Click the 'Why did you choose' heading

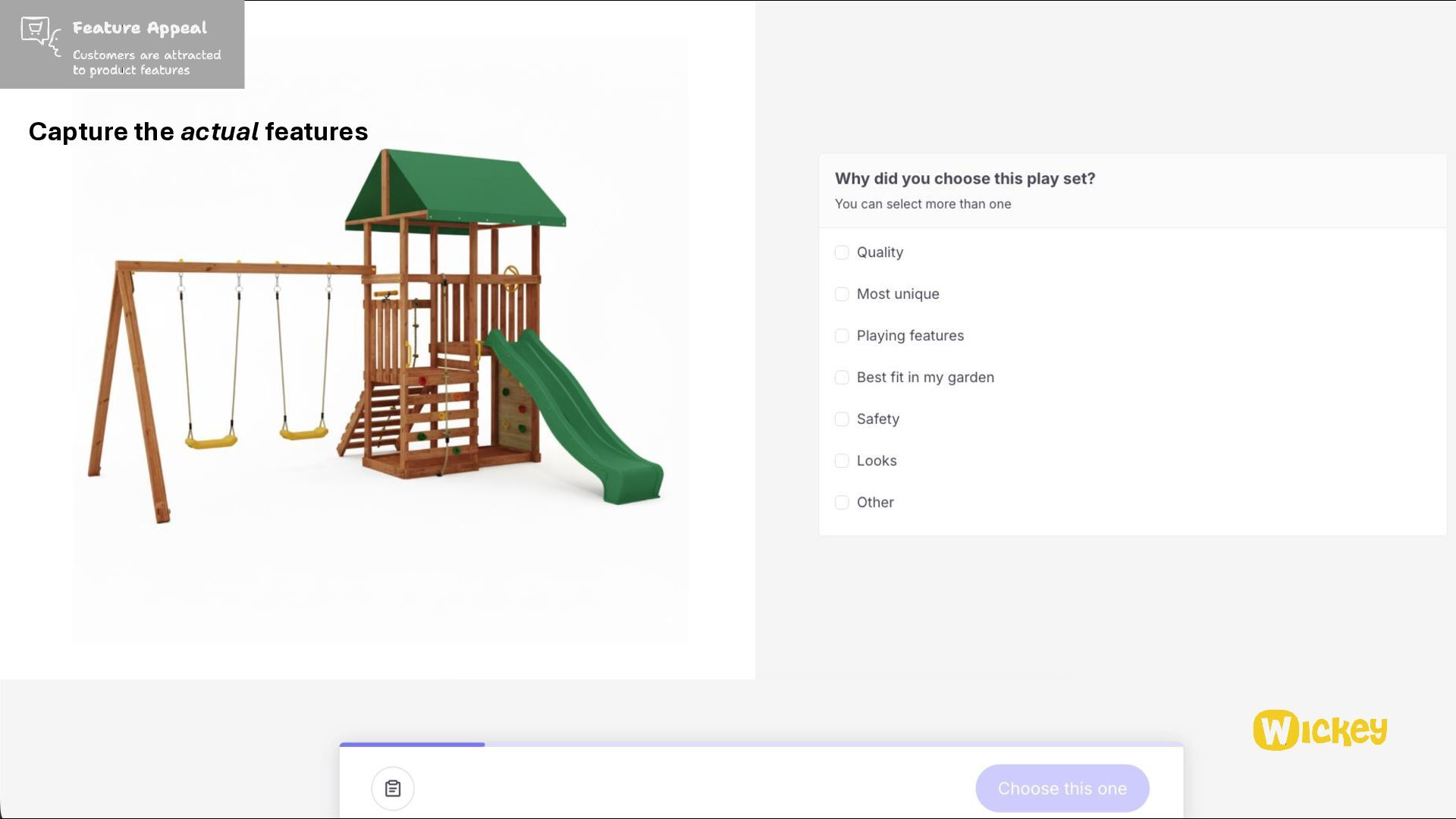coord(965,179)
